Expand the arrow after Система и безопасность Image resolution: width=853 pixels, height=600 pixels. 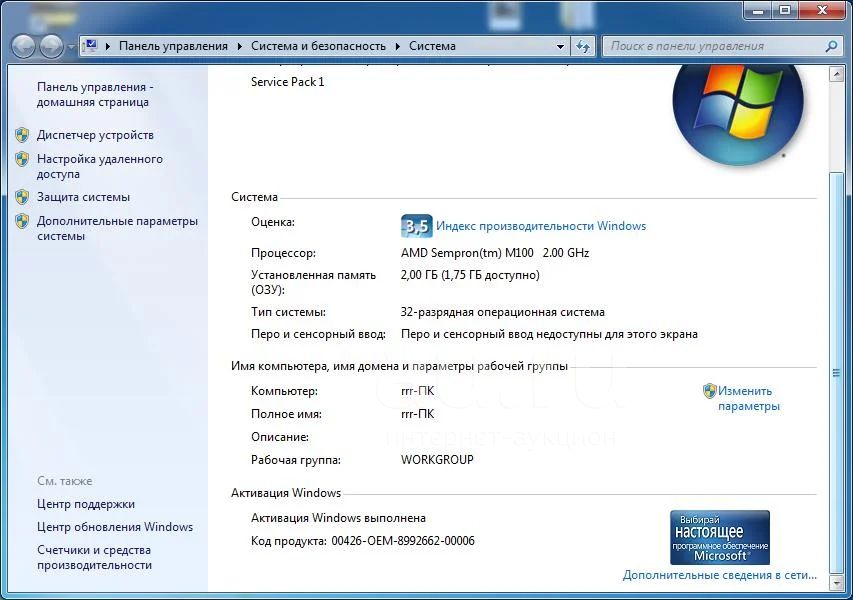(398, 46)
